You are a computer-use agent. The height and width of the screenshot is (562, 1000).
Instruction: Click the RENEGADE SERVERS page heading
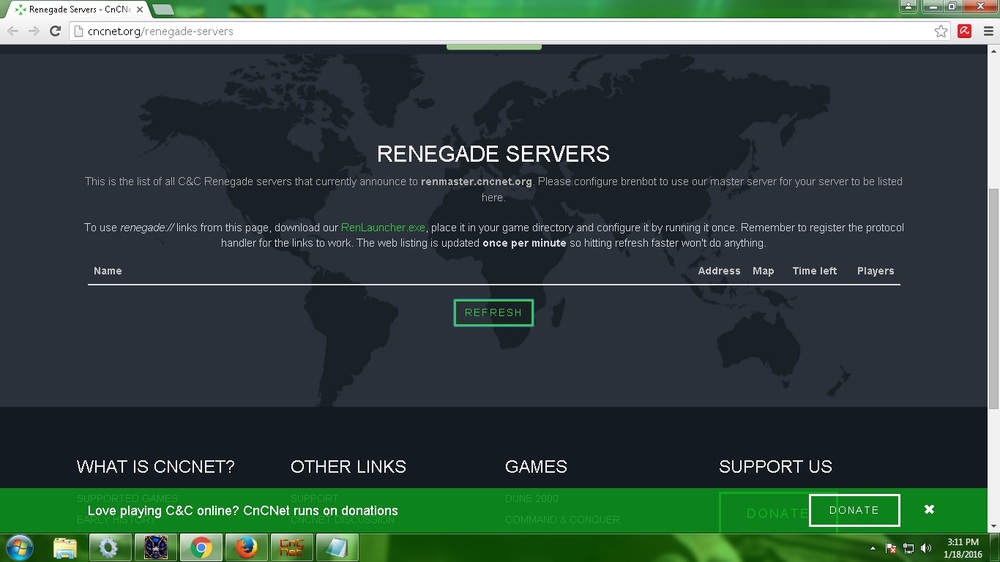point(493,154)
